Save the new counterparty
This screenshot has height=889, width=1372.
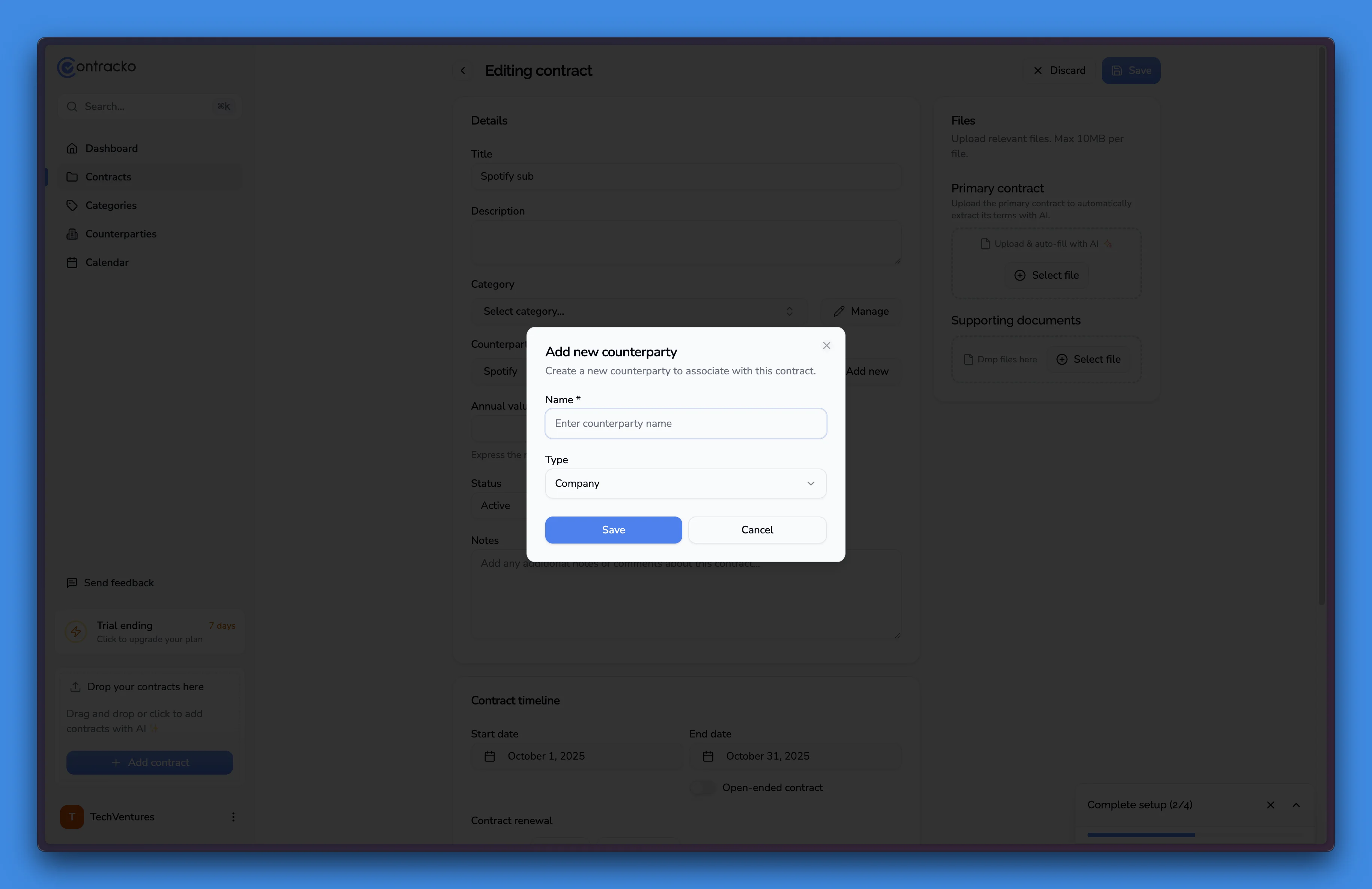click(613, 530)
